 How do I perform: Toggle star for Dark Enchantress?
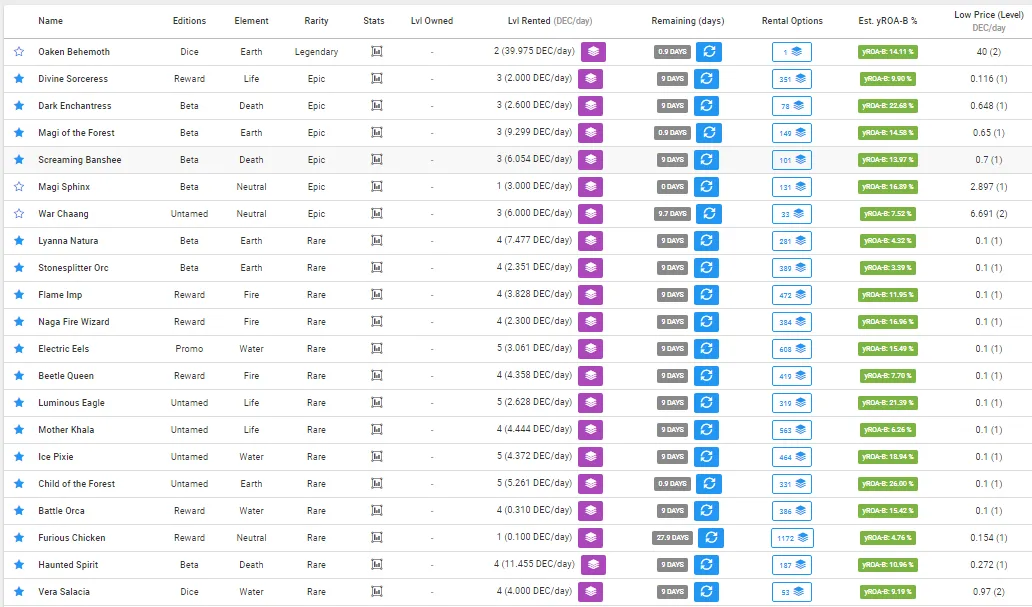pyautogui.click(x=19, y=105)
